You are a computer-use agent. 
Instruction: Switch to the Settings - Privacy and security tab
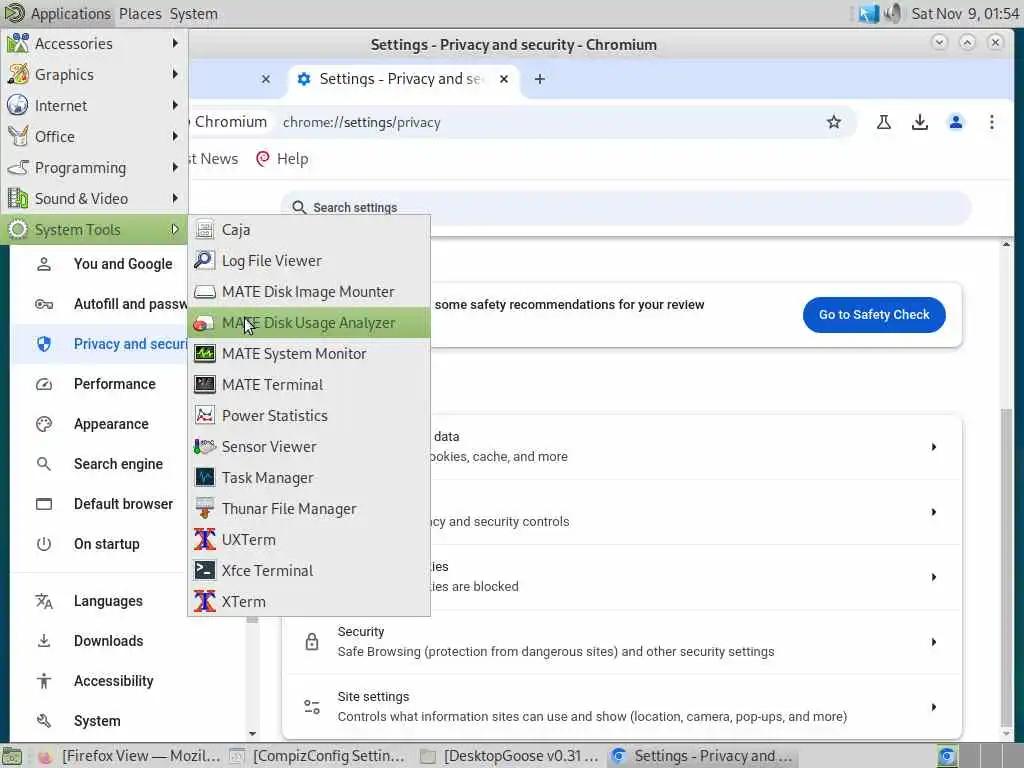click(402, 79)
